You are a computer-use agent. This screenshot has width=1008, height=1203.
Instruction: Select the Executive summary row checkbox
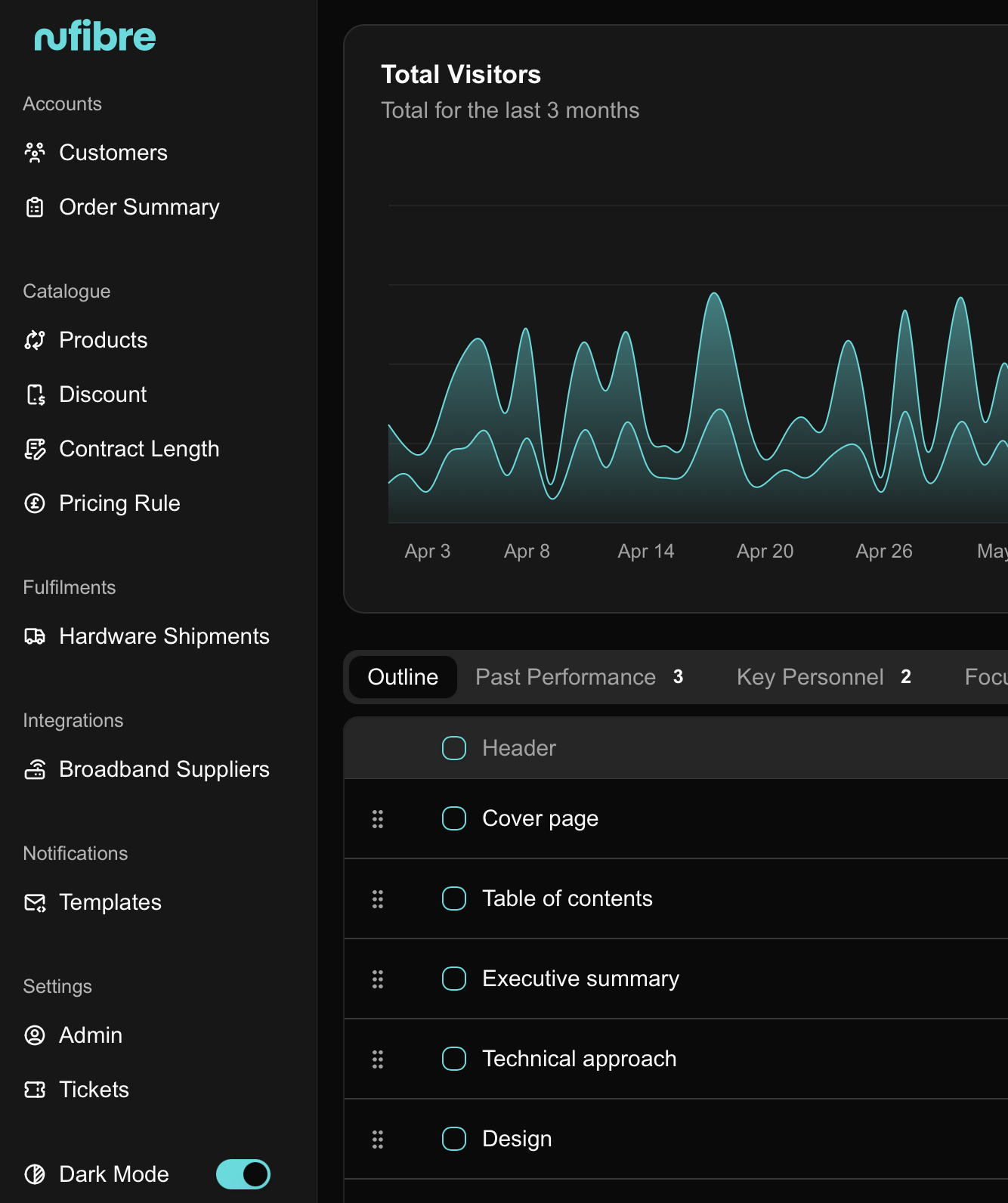click(454, 979)
